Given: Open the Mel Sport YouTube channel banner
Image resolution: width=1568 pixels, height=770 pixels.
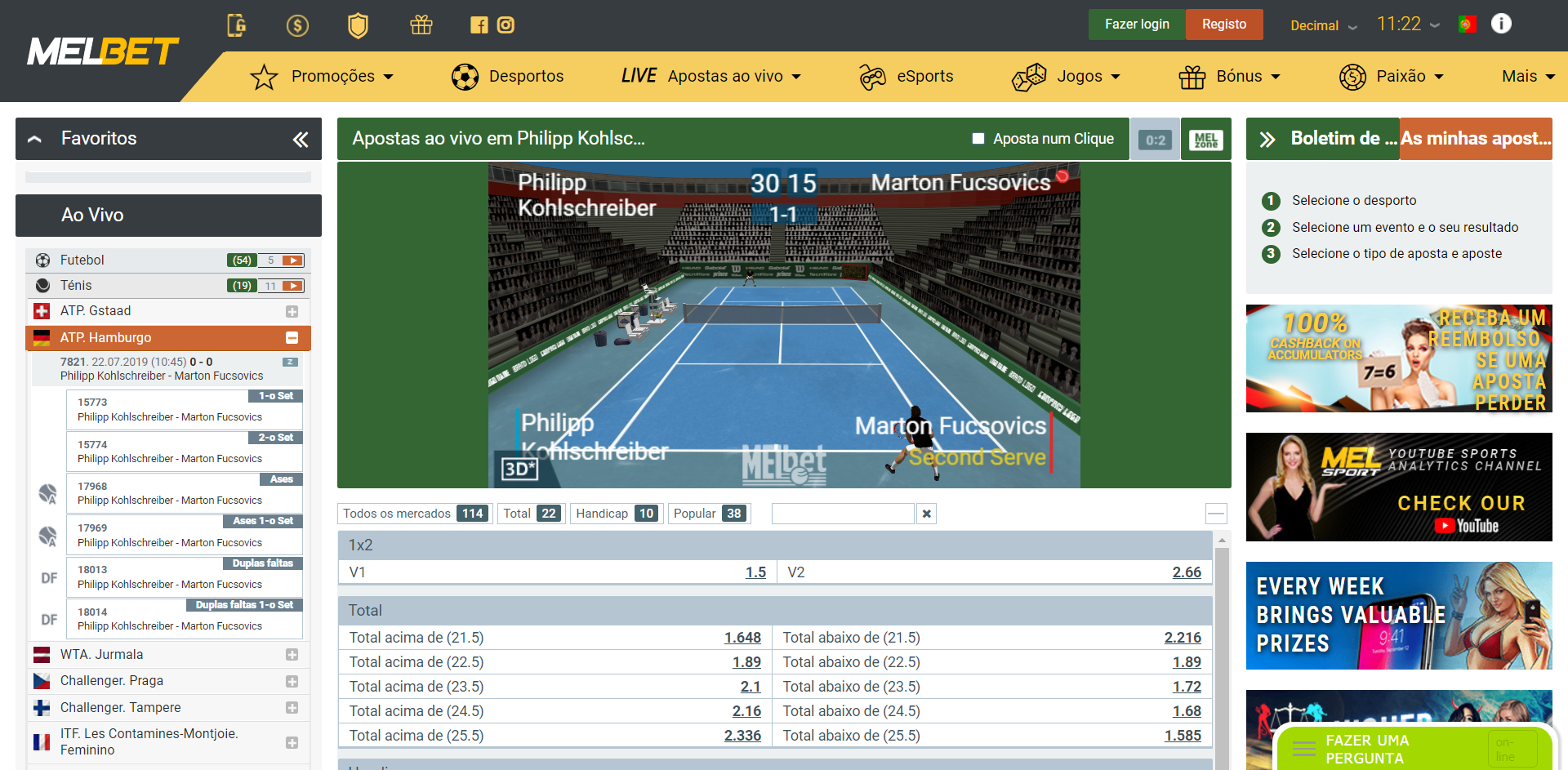Looking at the screenshot, I should [1399, 487].
